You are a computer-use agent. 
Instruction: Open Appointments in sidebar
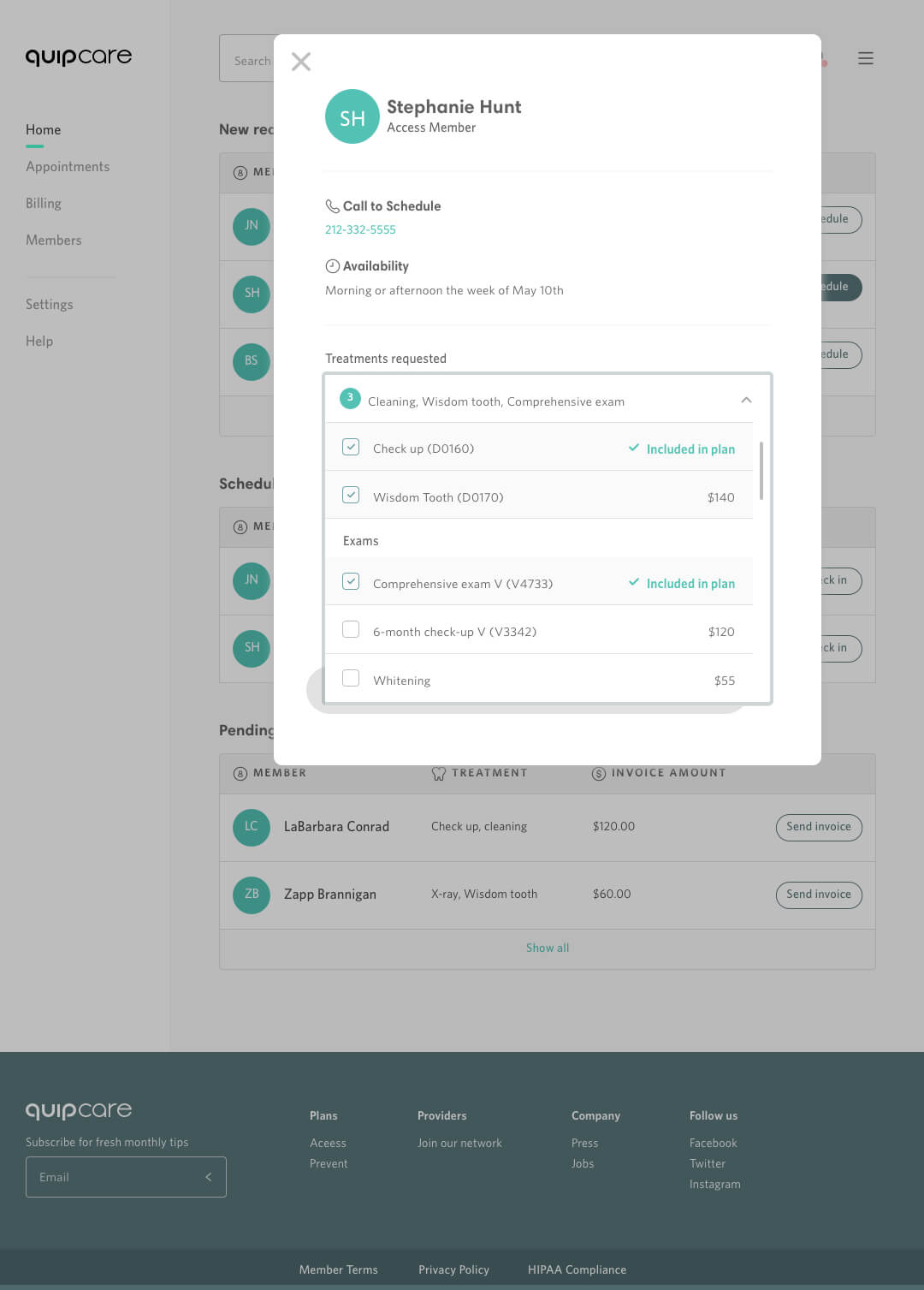(x=68, y=167)
